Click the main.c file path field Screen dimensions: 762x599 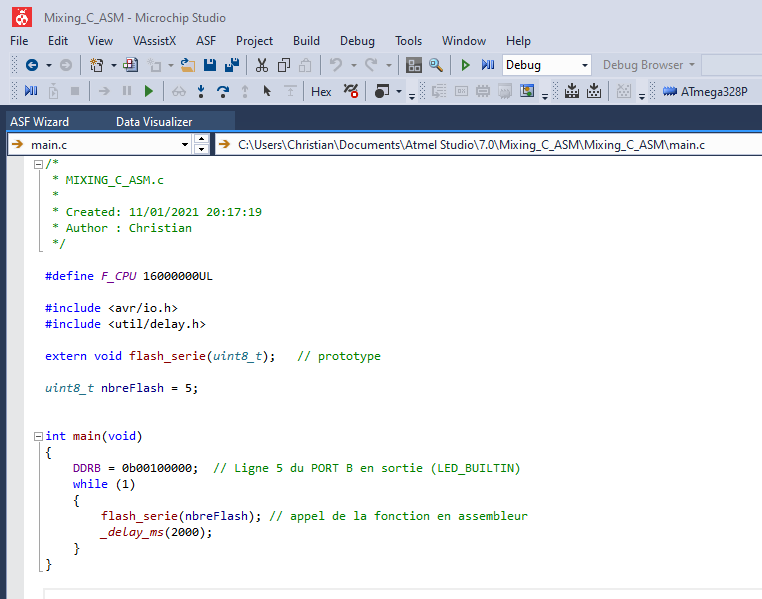click(488, 144)
